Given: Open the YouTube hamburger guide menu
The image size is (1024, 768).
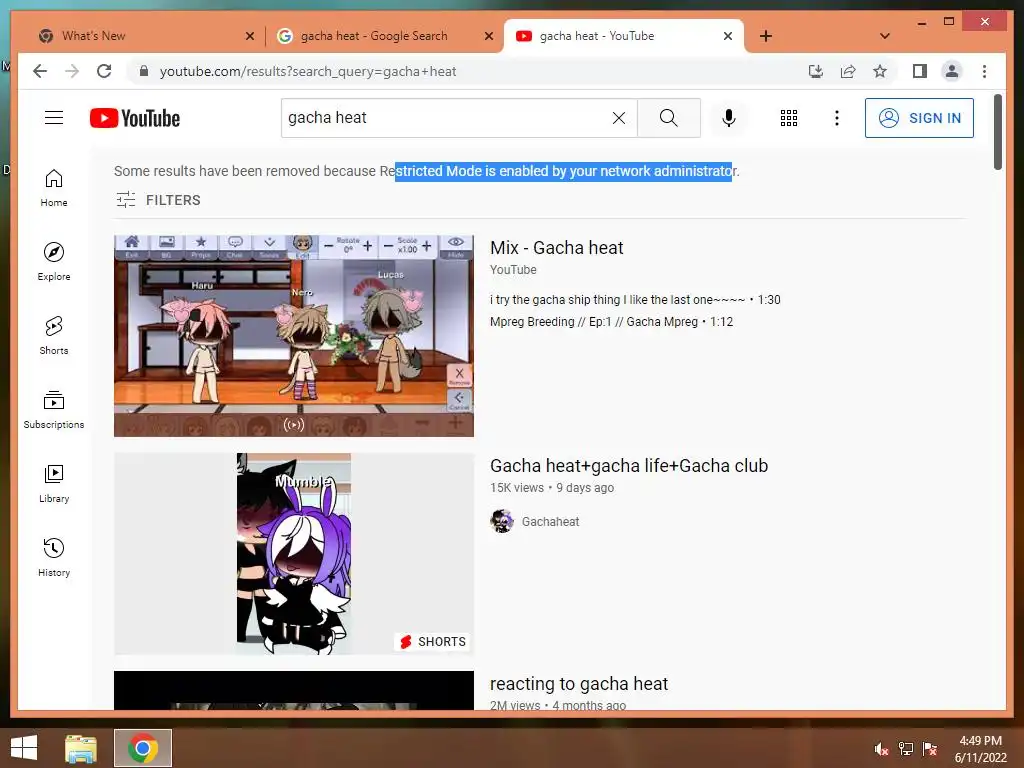Looking at the screenshot, I should 54,118.
